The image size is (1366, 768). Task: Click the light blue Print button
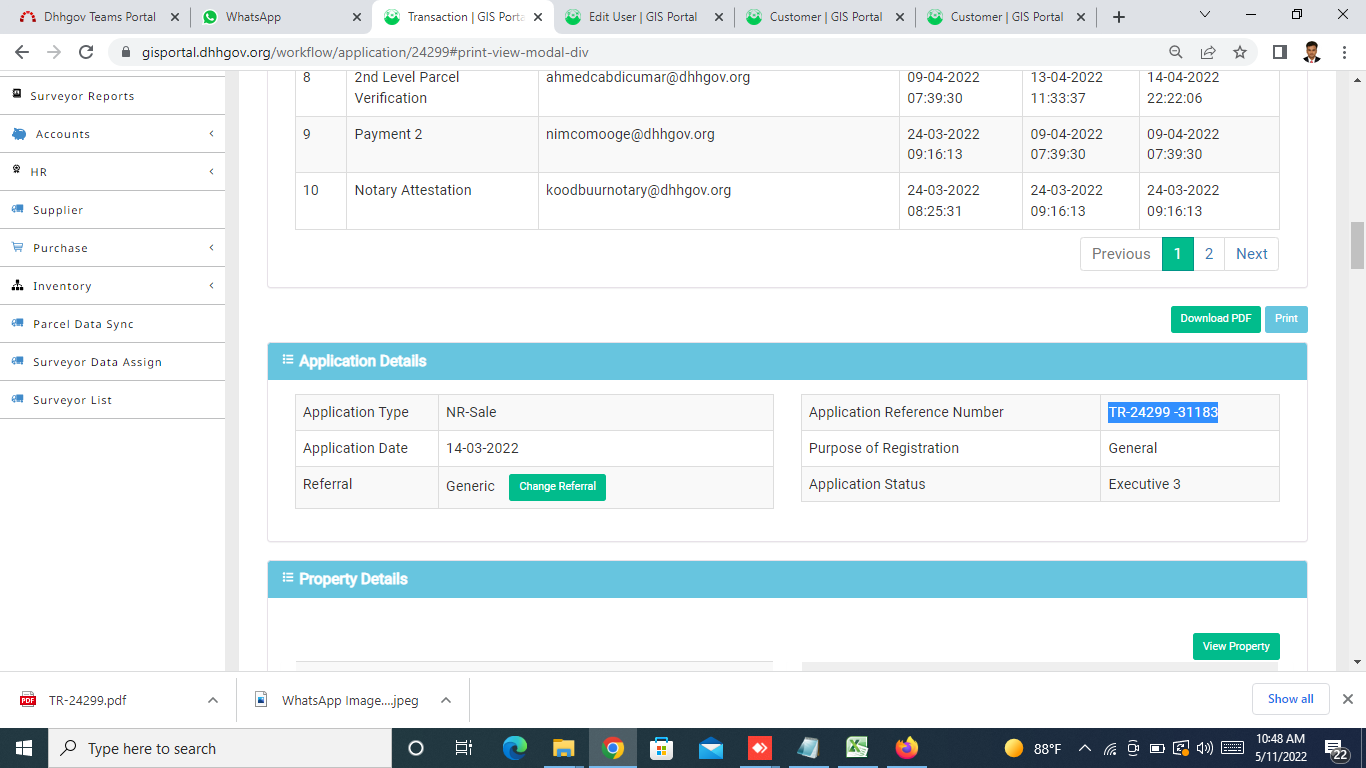pyautogui.click(x=1286, y=319)
